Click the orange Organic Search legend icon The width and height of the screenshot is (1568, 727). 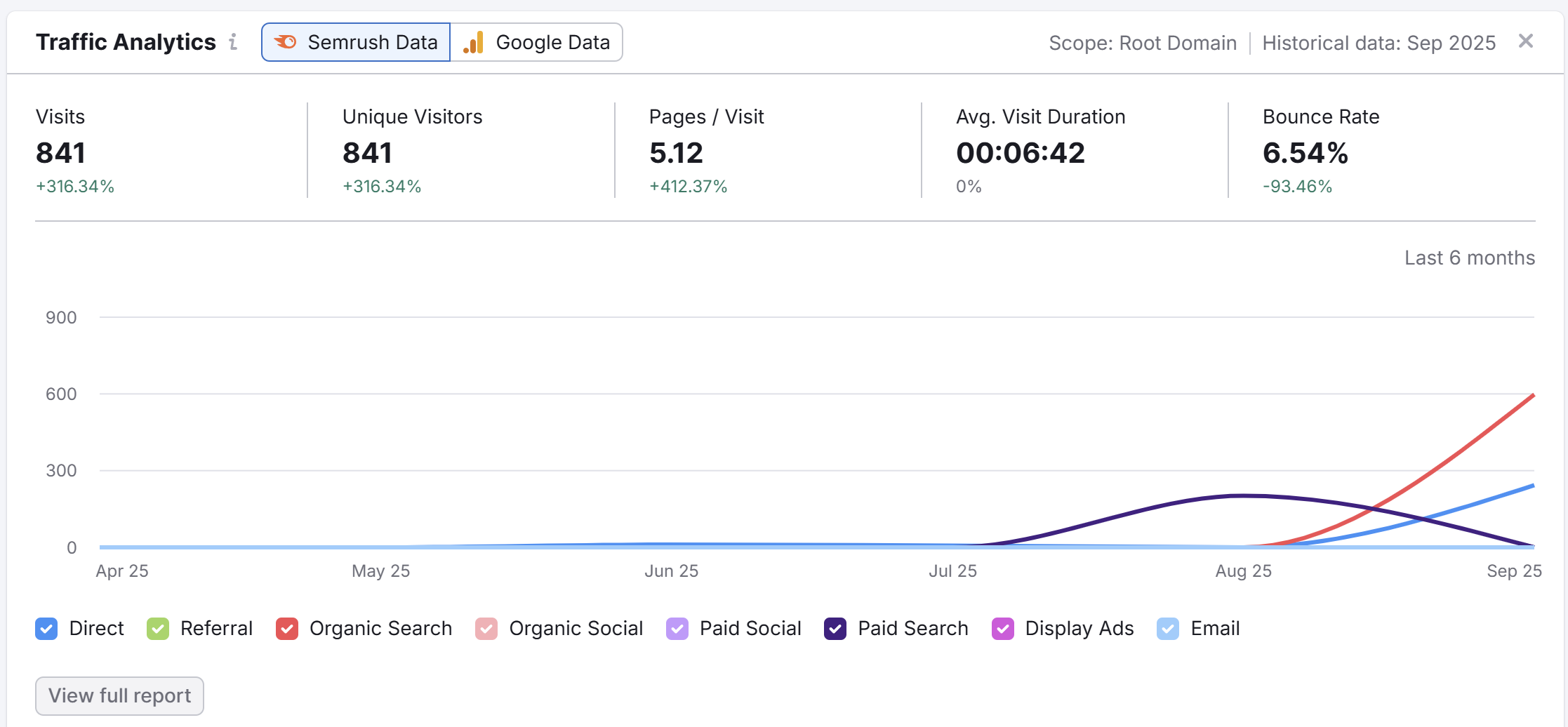point(286,629)
